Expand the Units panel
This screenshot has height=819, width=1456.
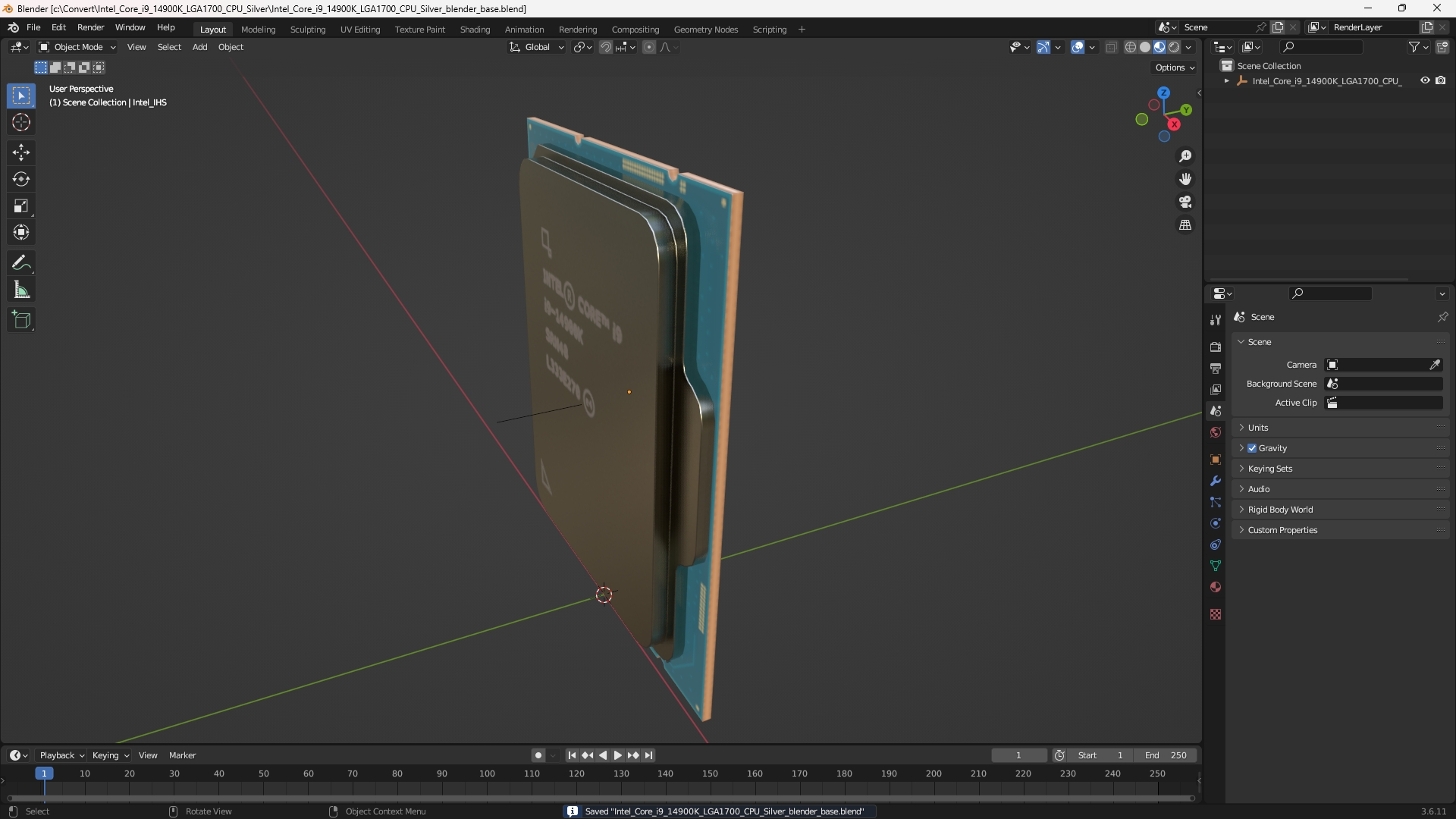1341,428
